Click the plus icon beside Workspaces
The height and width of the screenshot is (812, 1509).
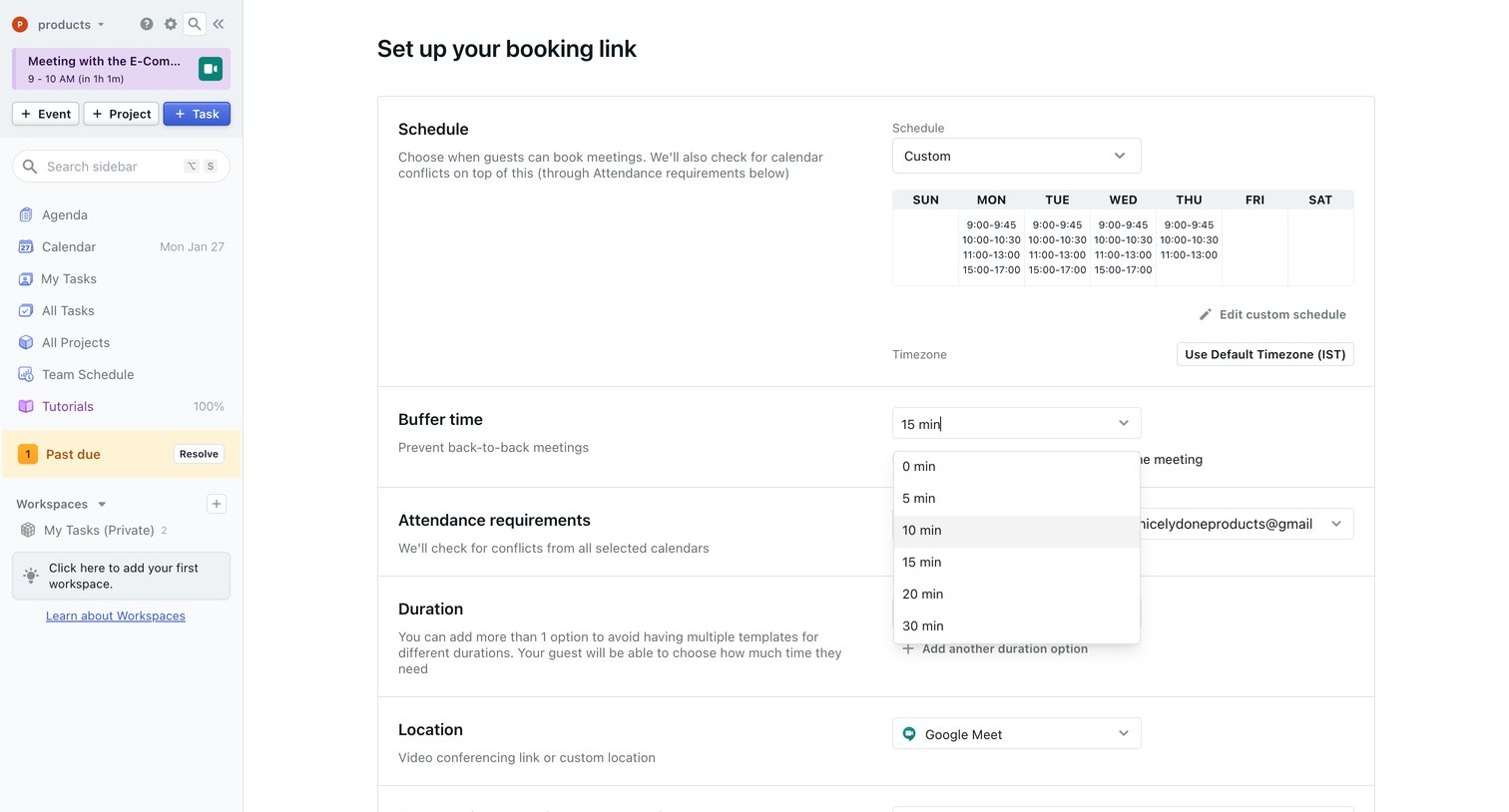click(217, 504)
